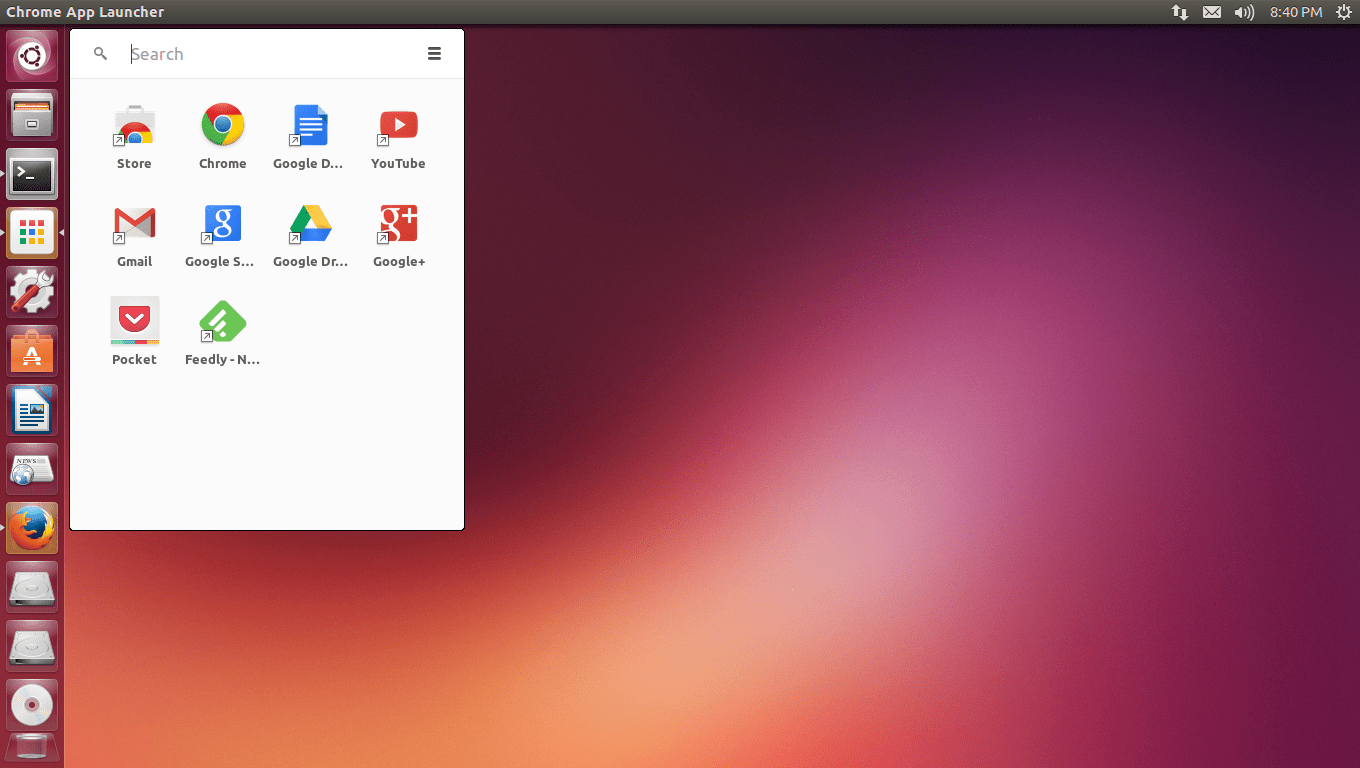Screen dimensions: 1360x768
Task: Open the optical disc dock icon
Action: pos(32,705)
